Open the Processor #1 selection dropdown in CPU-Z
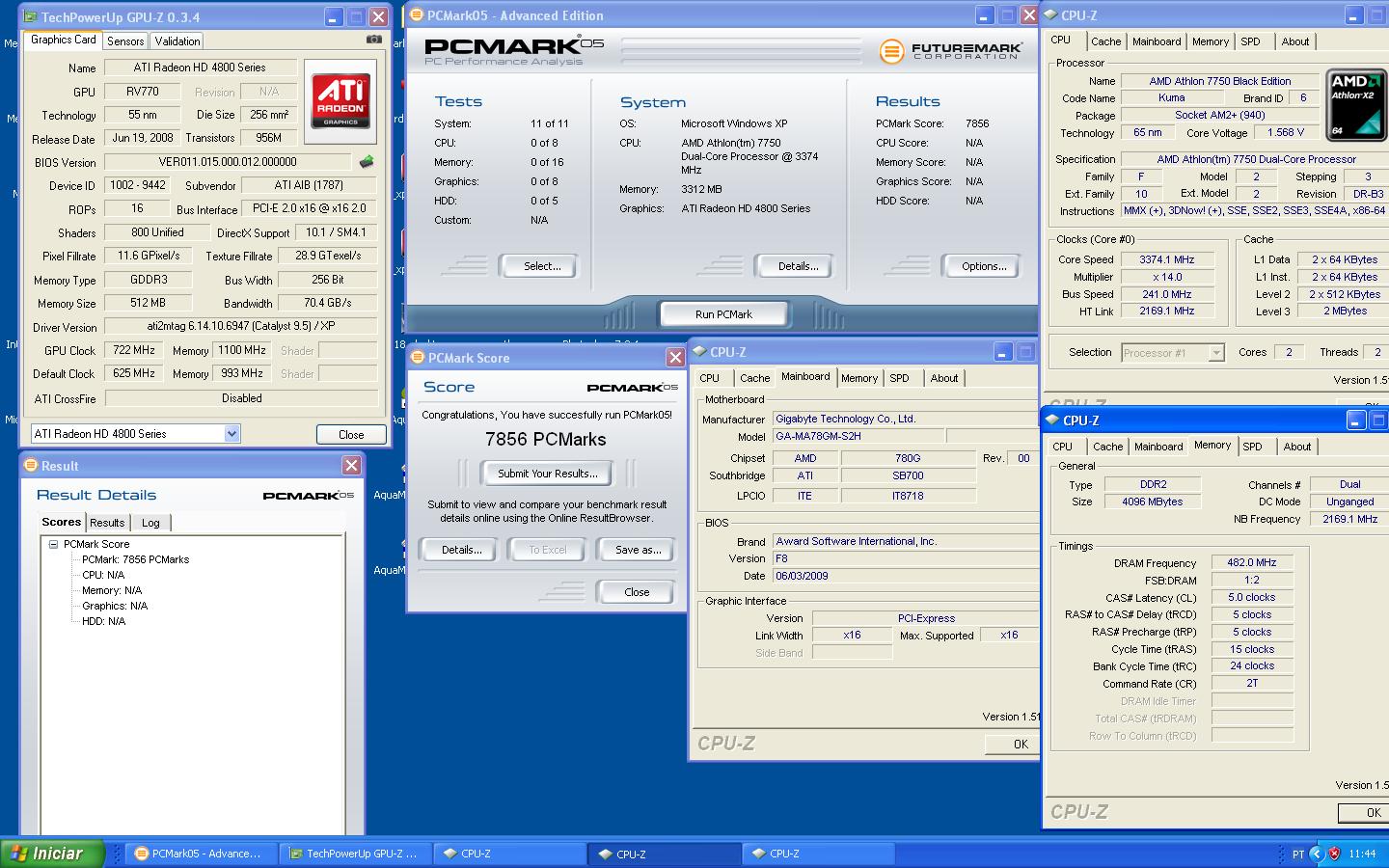The width and height of the screenshot is (1389, 868). [1215, 353]
